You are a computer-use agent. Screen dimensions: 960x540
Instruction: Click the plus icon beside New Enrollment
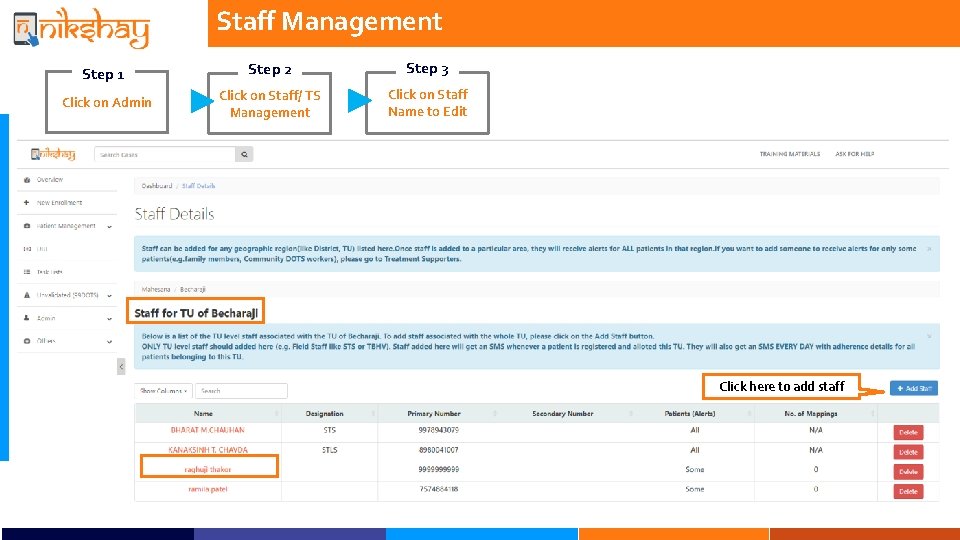pyautogui.click(x=26, y=203)
